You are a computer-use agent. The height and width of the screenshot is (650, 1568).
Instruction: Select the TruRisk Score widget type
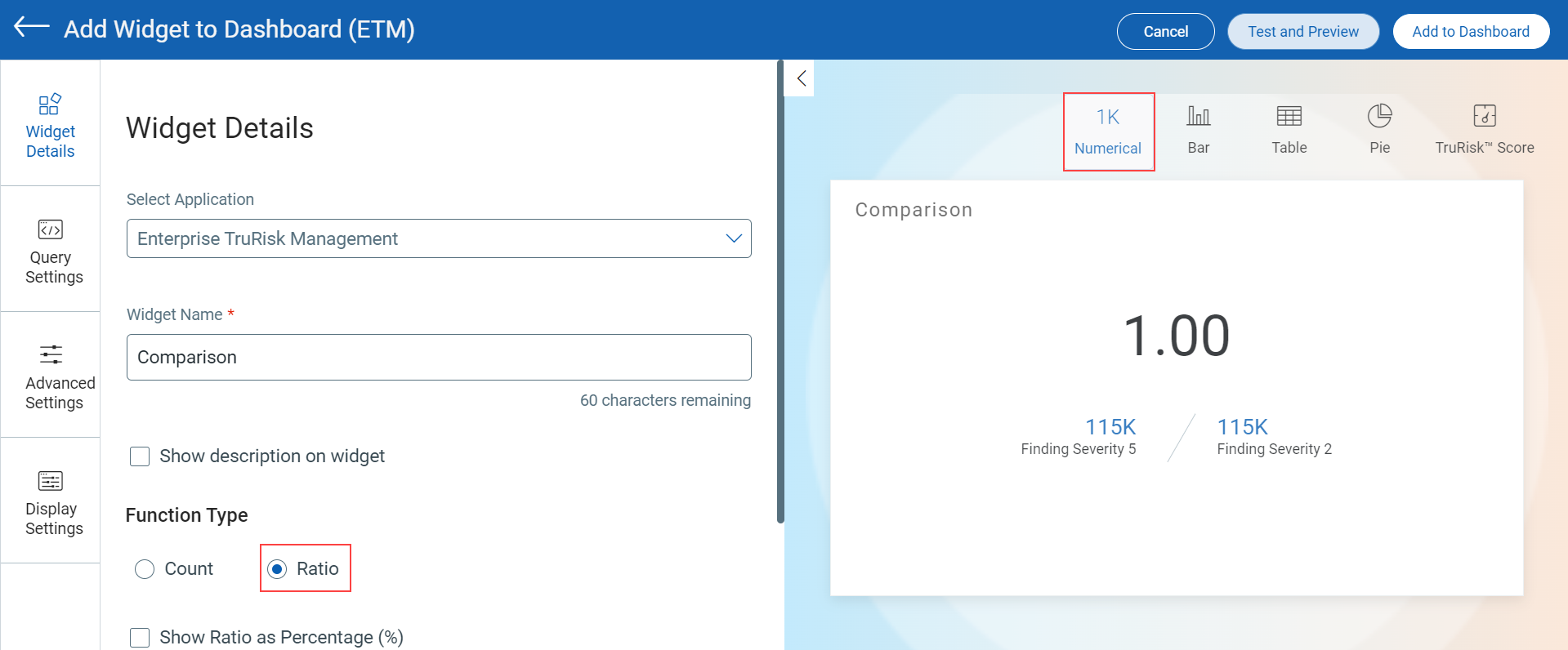click(1485, 131)
